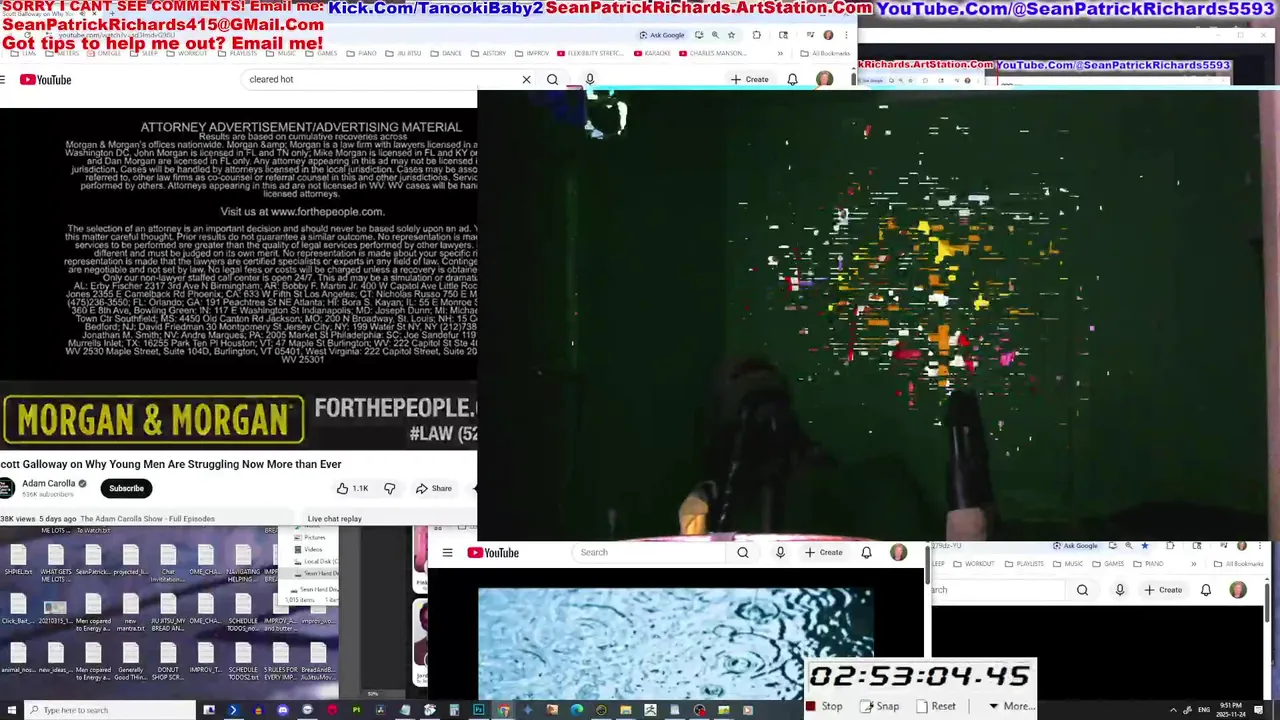Subscribe to Adam Carolla channel
Viewport: 1280px width, 720px height.
click(x=126, y=488)
